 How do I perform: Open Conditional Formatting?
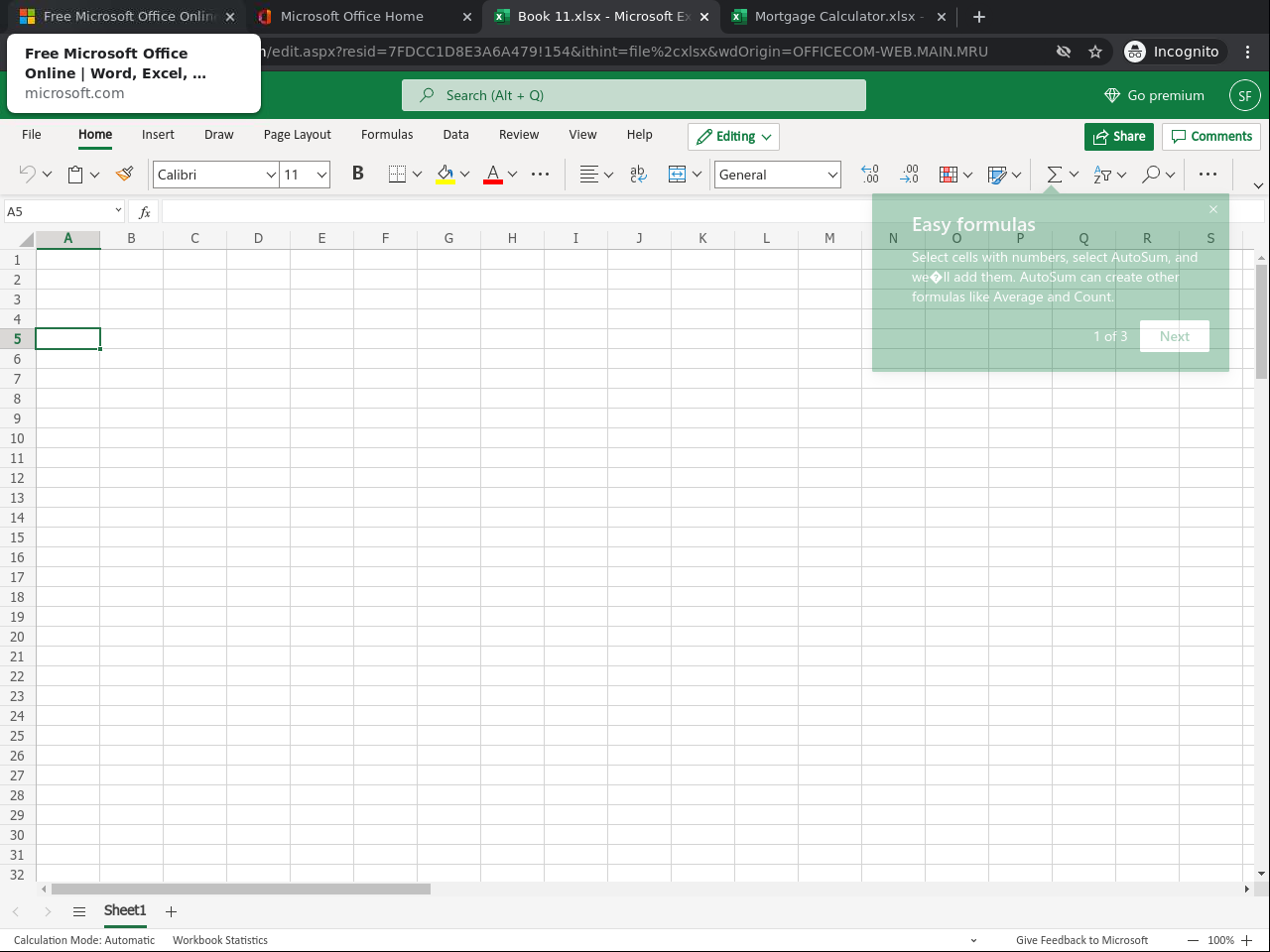click(949, 175)
